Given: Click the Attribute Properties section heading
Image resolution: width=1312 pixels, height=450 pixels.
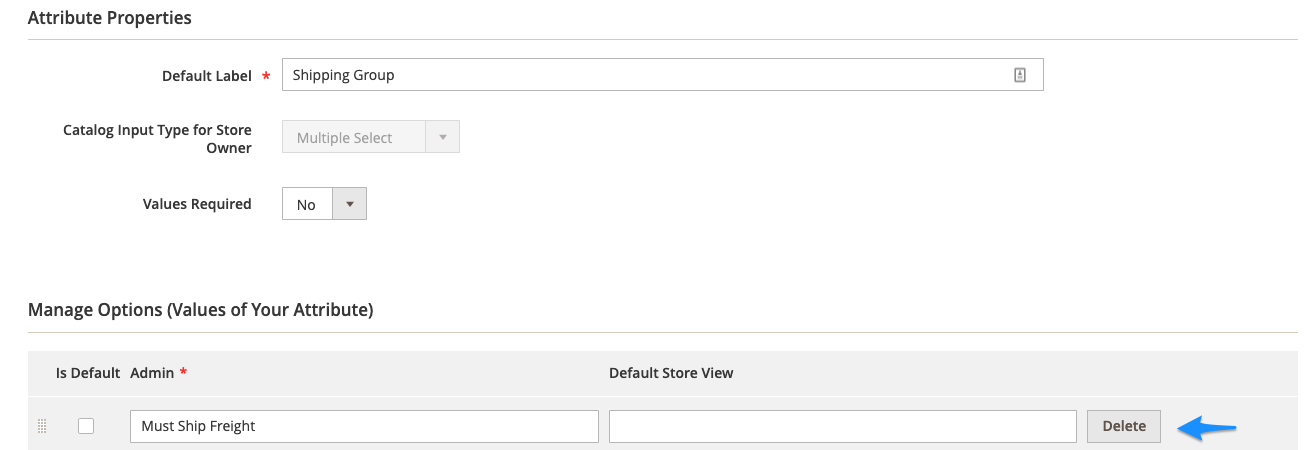Looking at the screenshot, I should pyautogui.click(x=110, y=18).
